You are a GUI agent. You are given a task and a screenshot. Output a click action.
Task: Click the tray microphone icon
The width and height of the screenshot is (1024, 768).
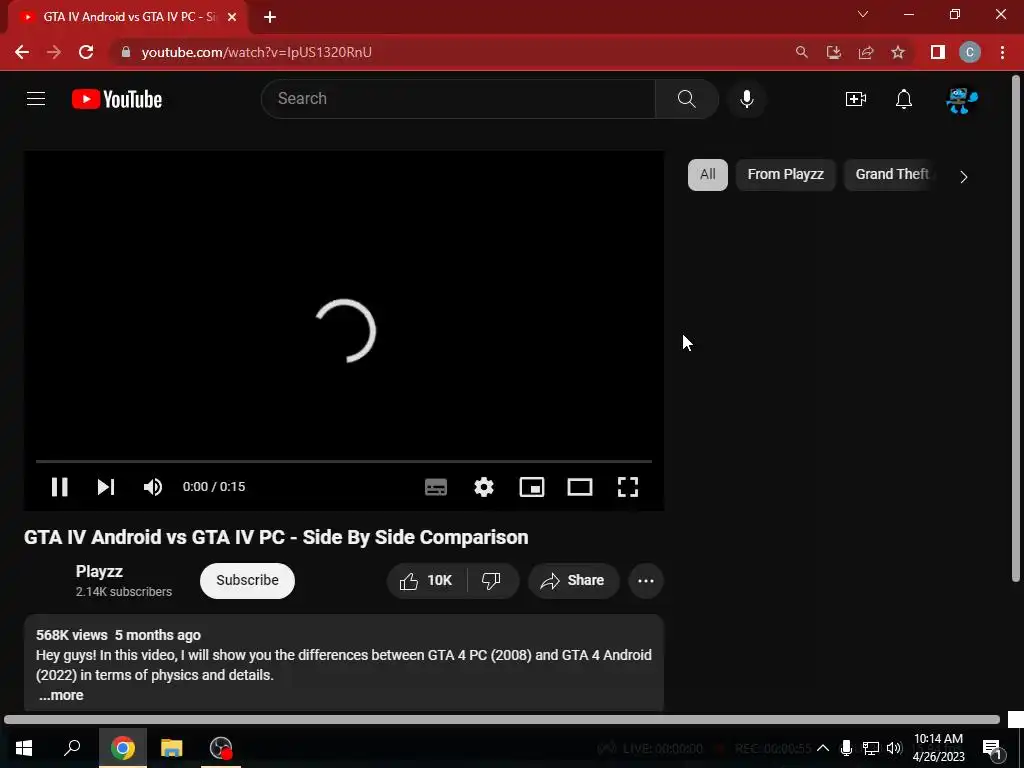pos(846,748)
